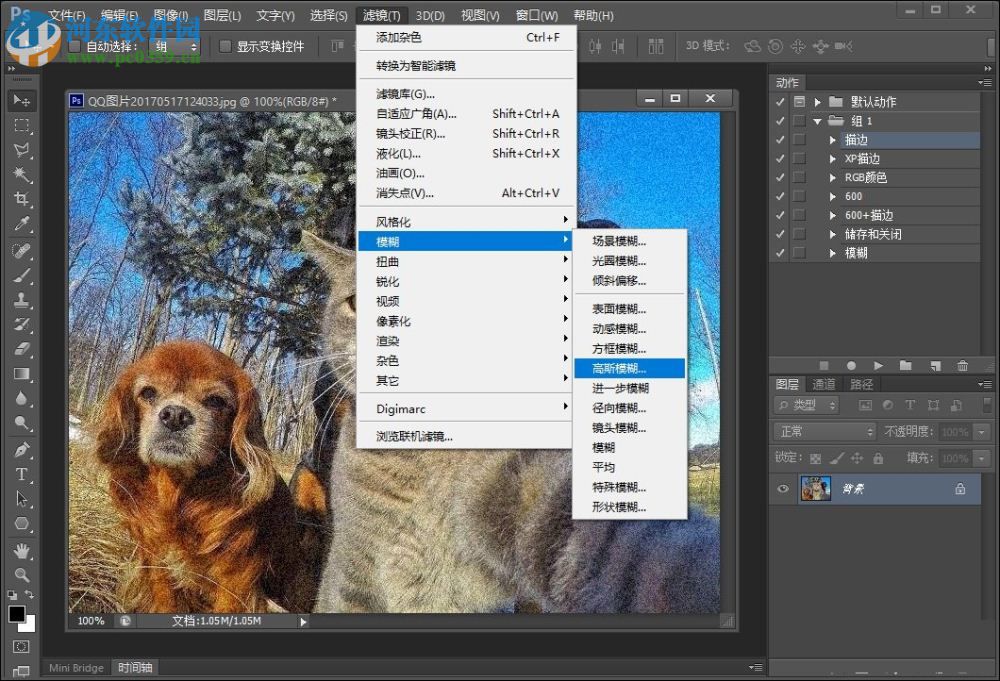Open the foreground color swatch
Image resolution: width=1000 pixels, height=681 pixels.
coord(16,615)
